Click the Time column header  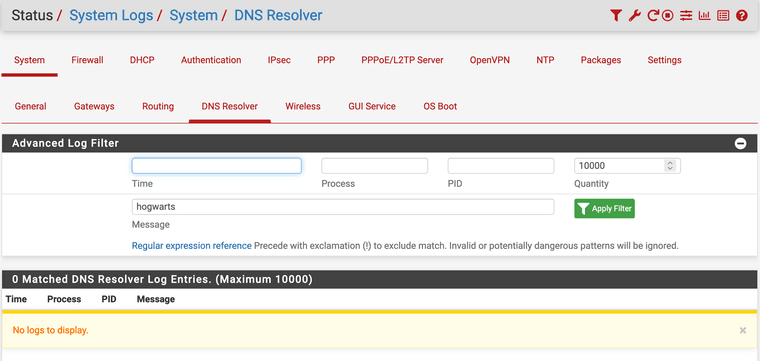[16, 299]
